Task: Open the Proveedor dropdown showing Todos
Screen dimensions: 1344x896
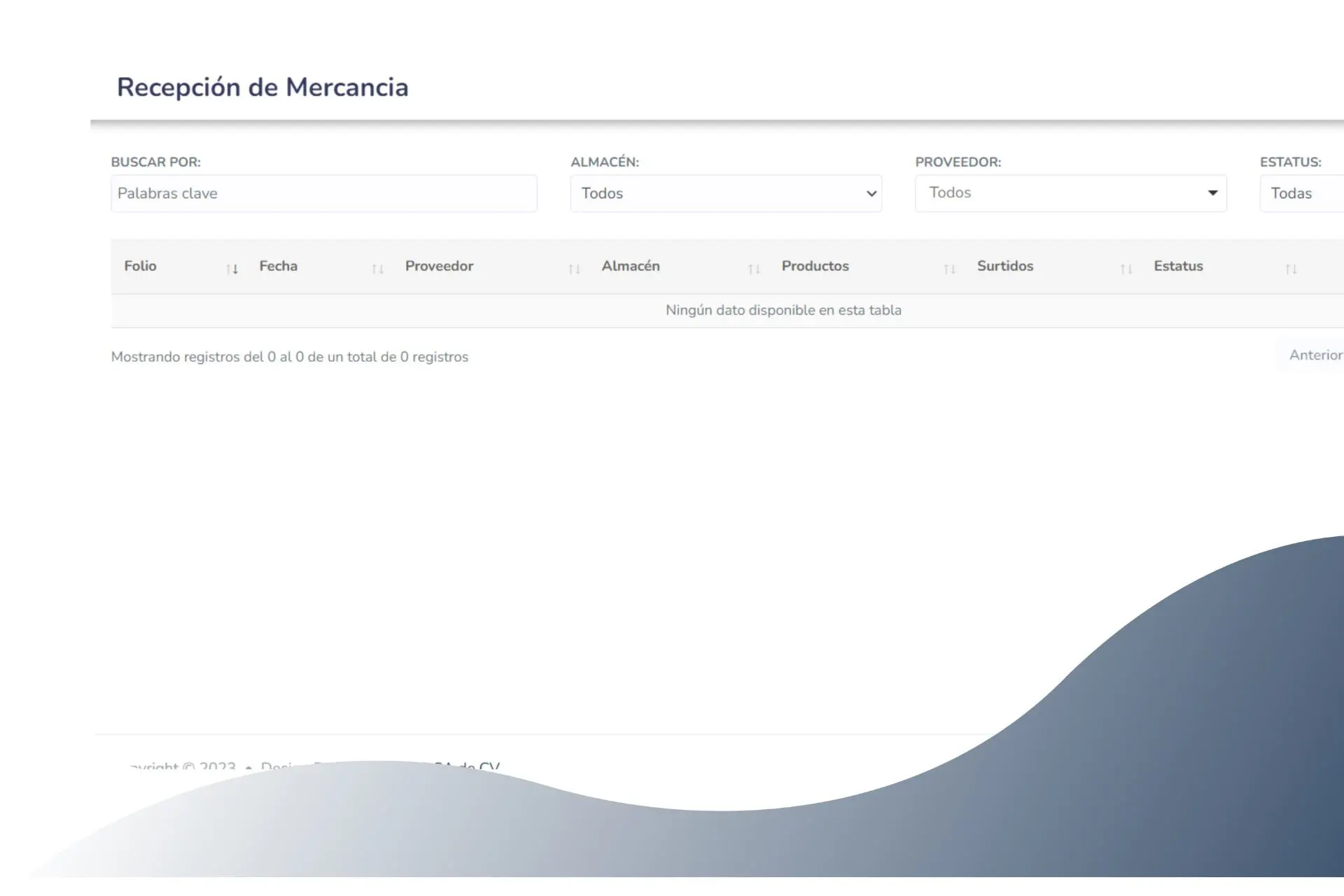Action: click(x=1070, y=193)
